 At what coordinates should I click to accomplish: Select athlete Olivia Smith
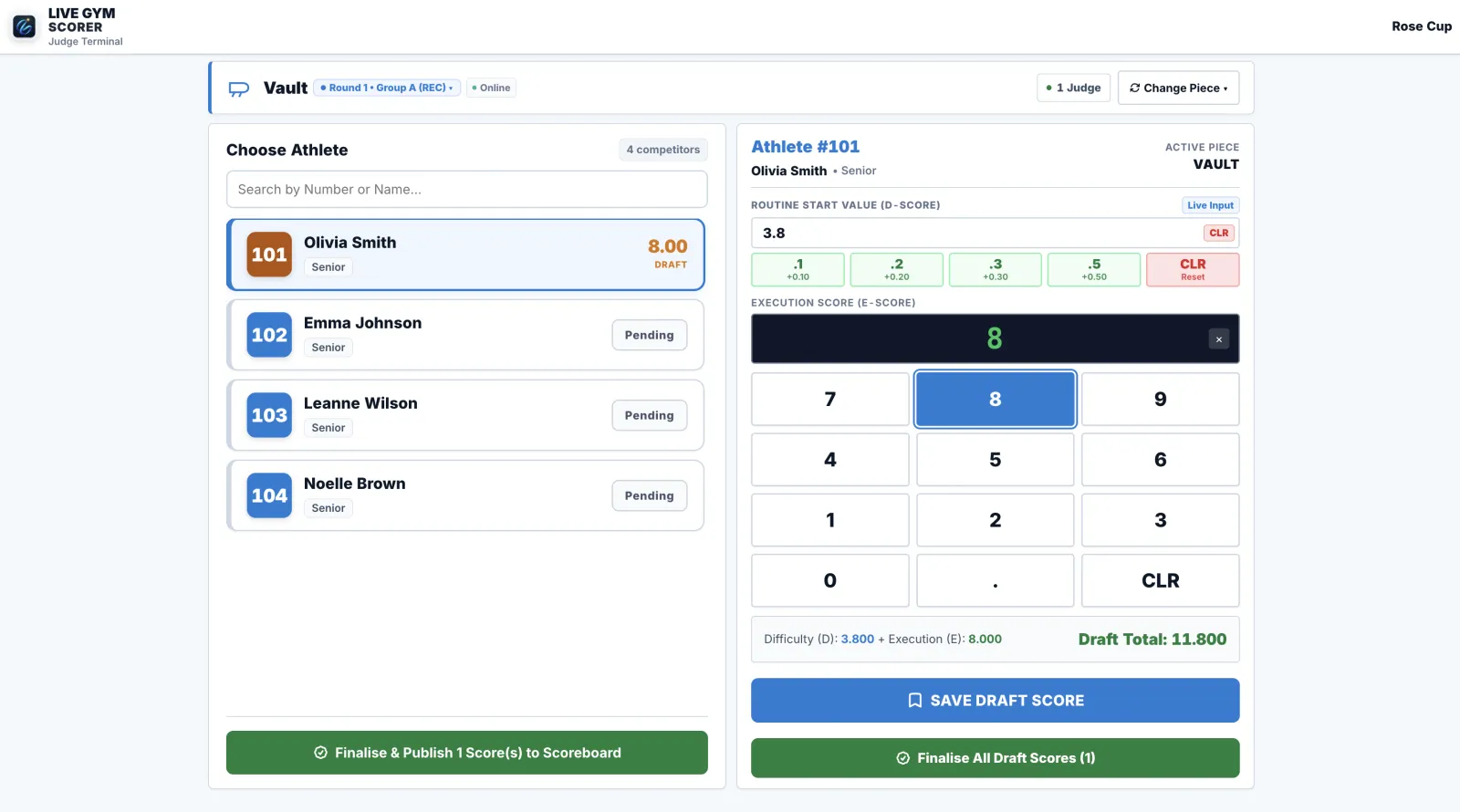465,255
